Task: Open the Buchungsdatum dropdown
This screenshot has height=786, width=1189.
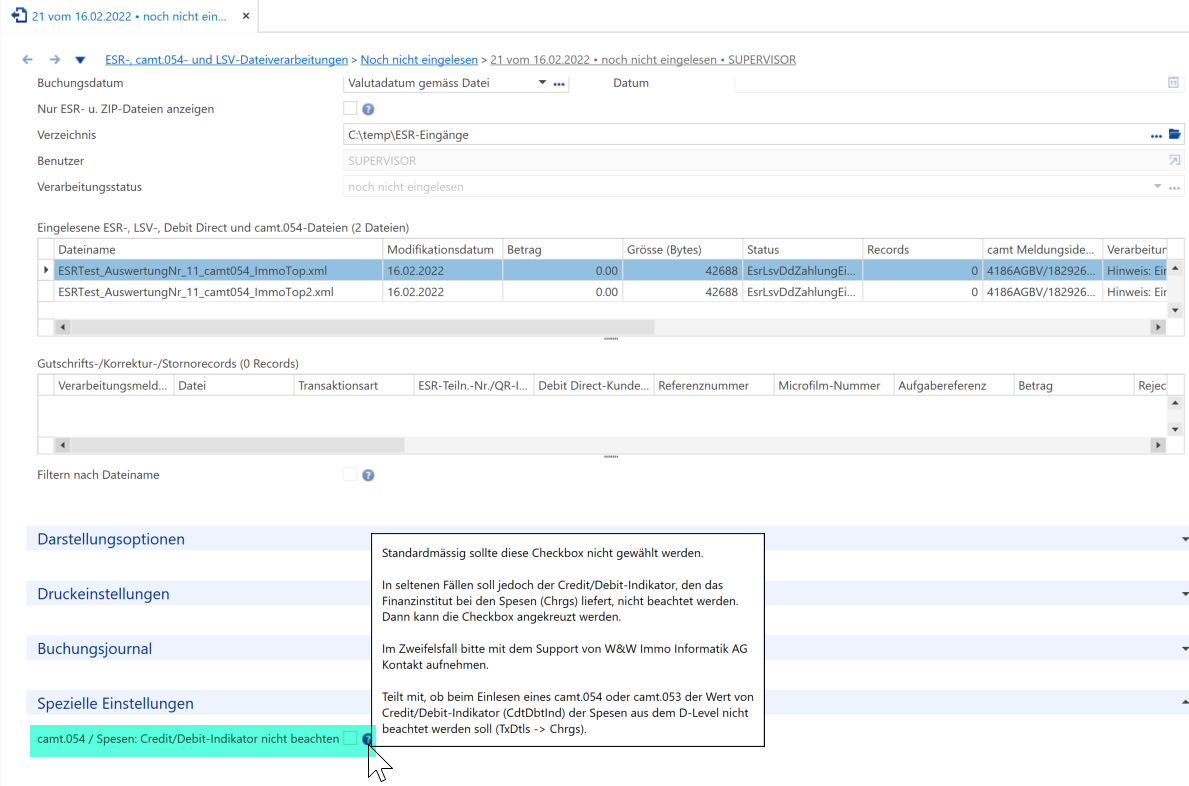Action: 542,83
